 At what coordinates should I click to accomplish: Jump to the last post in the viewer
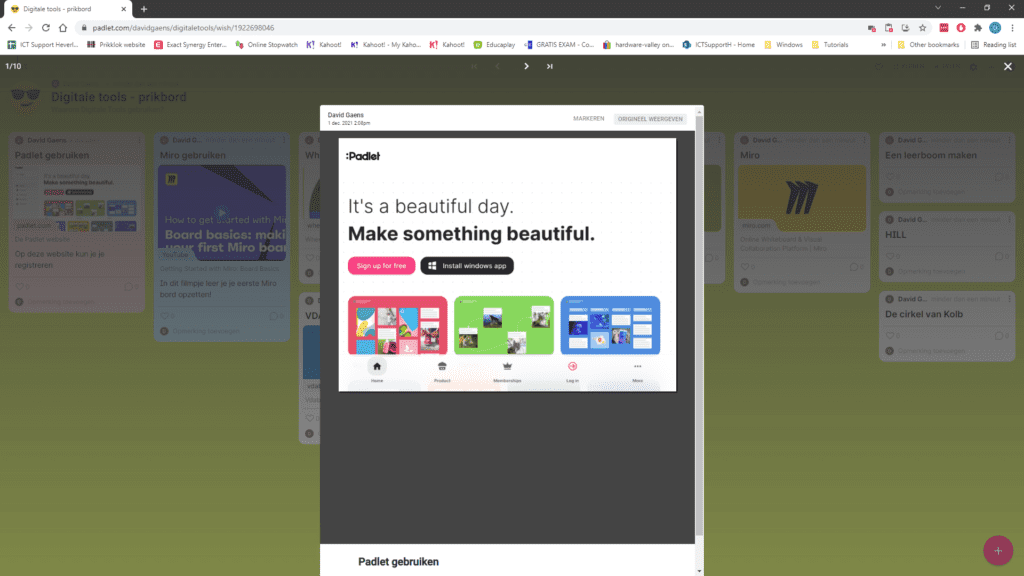[550, 66]
